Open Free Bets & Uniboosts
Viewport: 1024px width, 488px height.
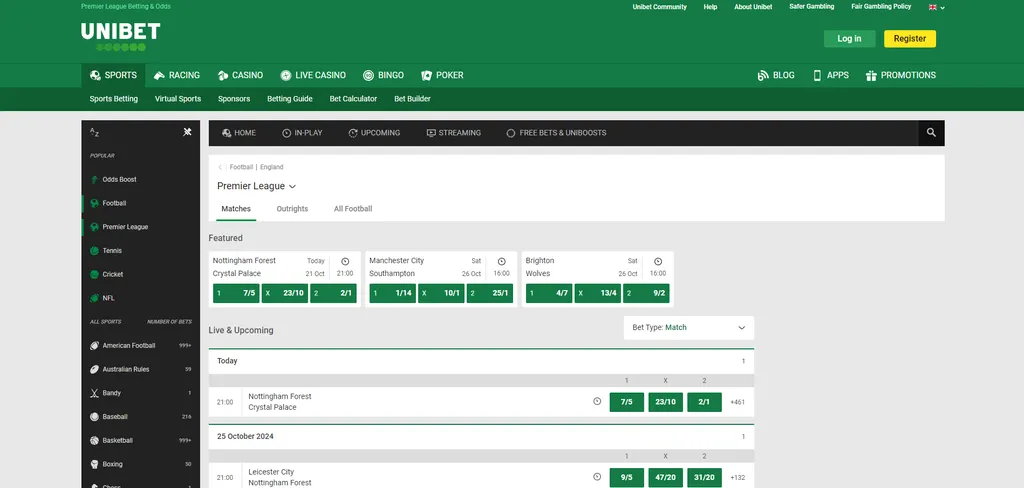556,133
